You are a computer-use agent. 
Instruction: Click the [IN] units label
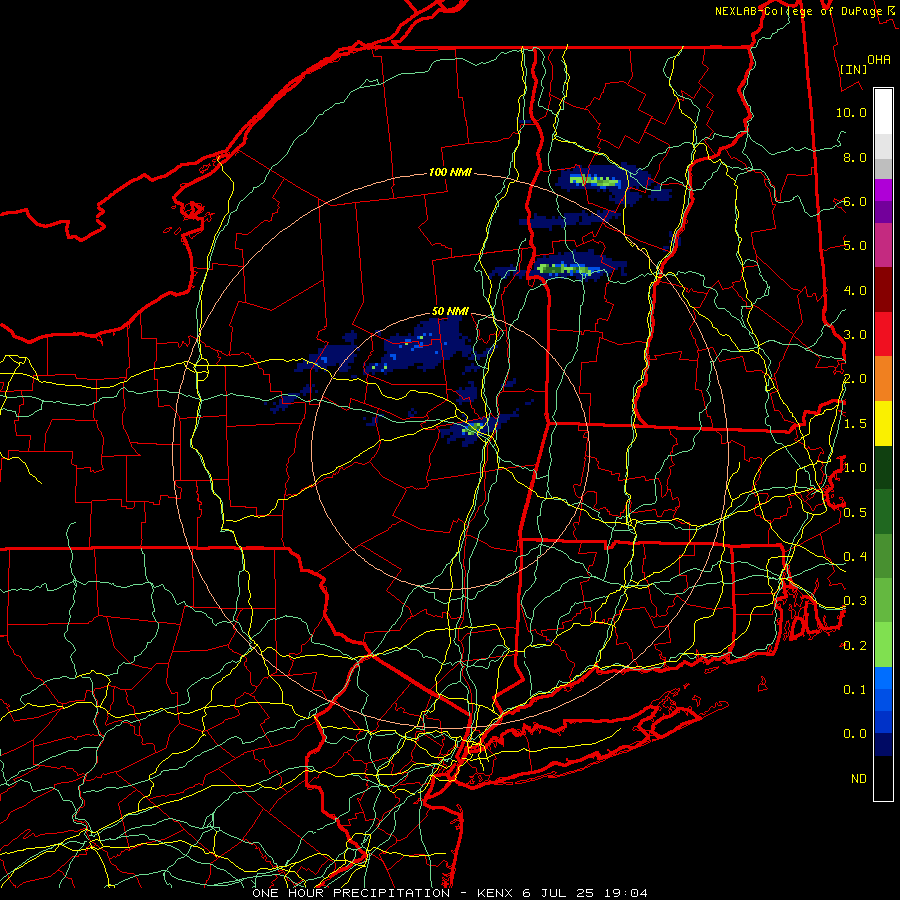tap(853, 69)
